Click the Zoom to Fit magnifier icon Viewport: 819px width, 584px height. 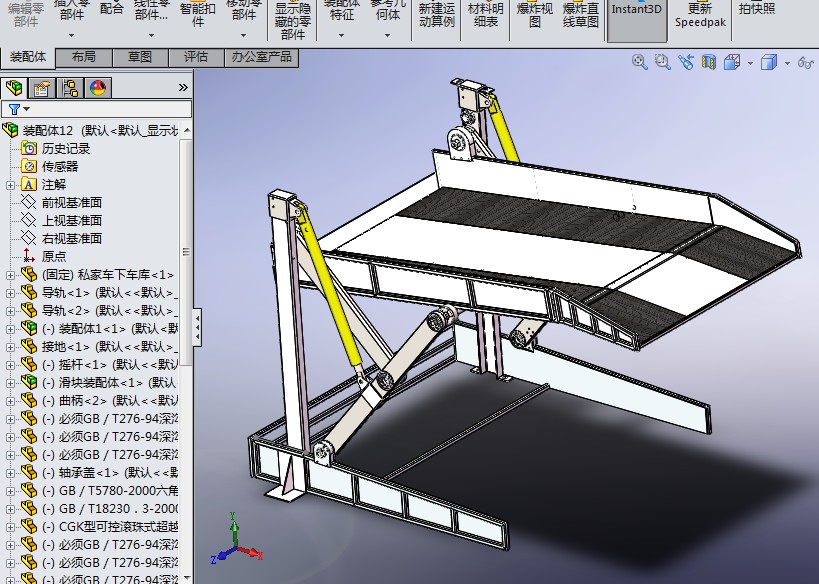pos(639,62)
